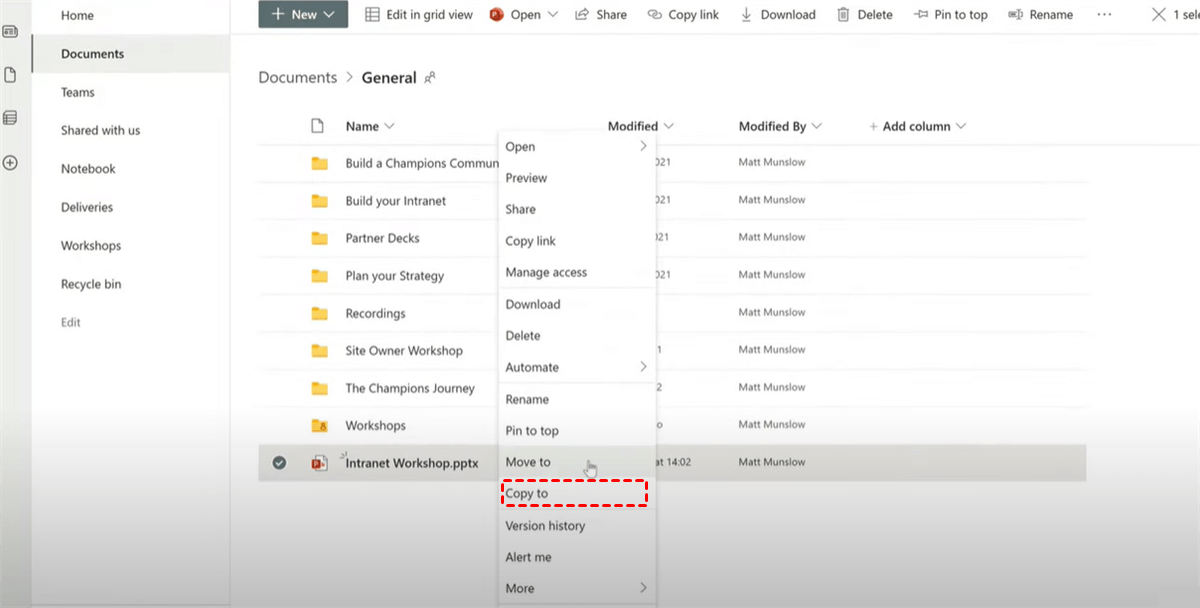This screenshot has height=608, width=1200.
Task: Open the shared Workshops folder icon
Action: click(319, 426)
